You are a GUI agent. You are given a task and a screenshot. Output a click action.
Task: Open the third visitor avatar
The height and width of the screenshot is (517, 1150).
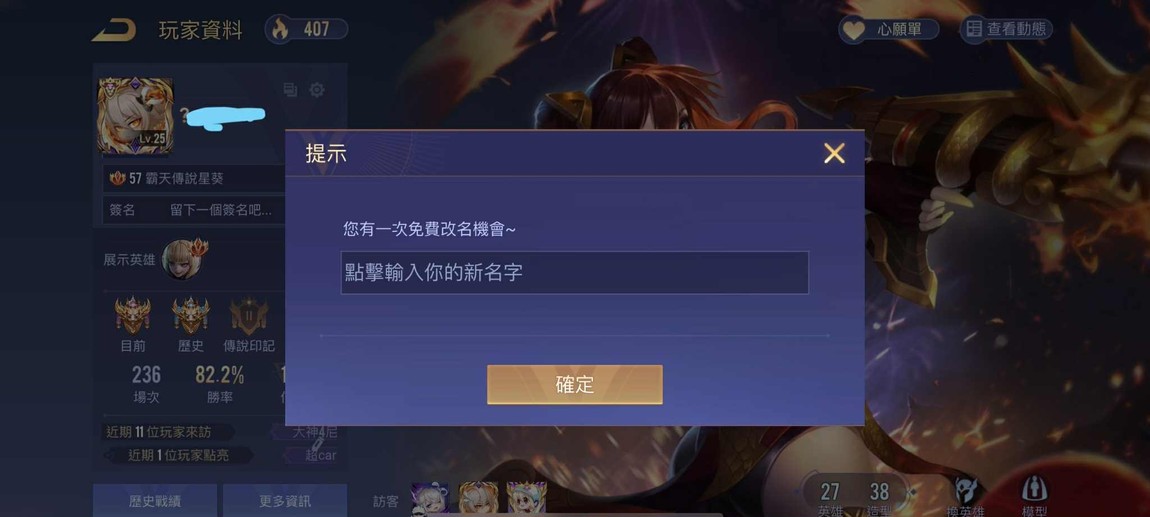pyautogui.click(x=527, y=498)
